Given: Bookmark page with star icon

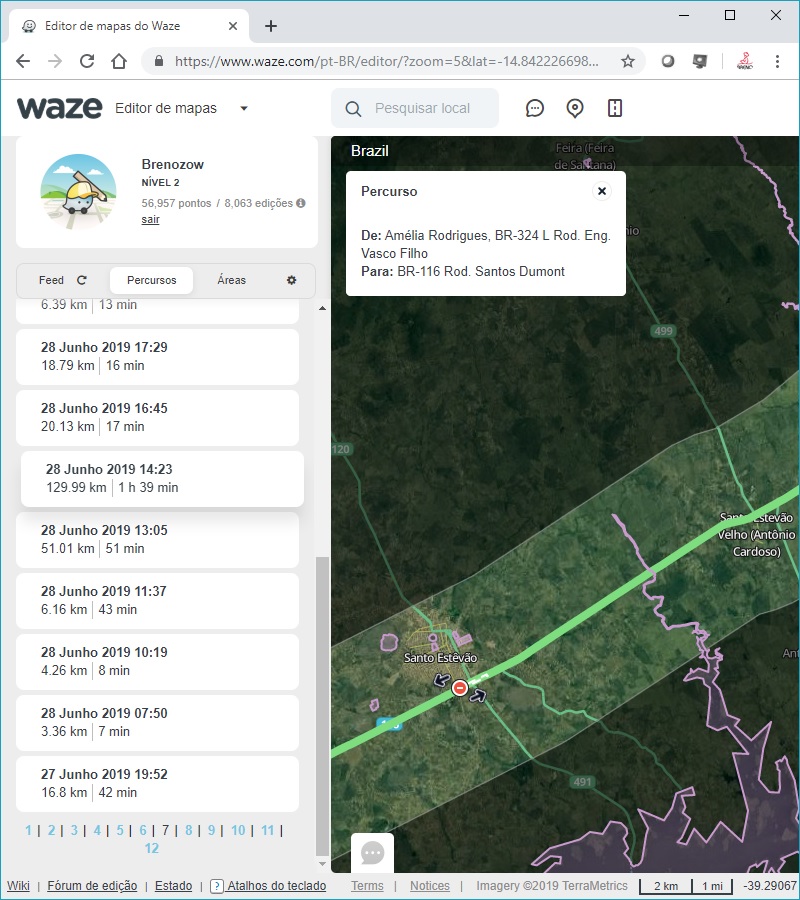Looking at the screenshot, I should coord(628,61).
